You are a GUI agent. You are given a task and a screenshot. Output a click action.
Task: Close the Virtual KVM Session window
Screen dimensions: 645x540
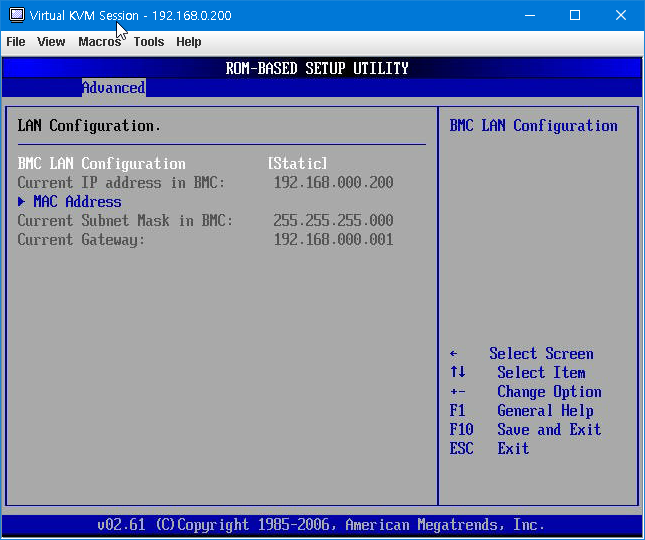point(621,15)
